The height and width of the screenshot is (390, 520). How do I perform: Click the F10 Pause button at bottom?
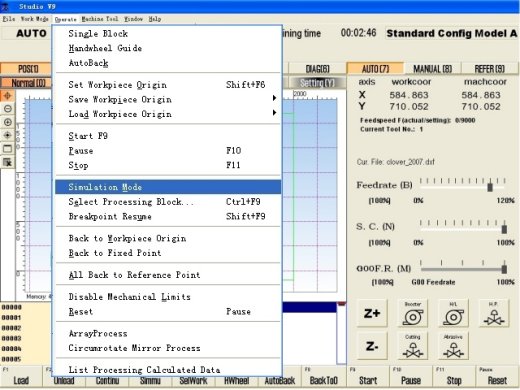pyautogui.click(x=411, y=378)
